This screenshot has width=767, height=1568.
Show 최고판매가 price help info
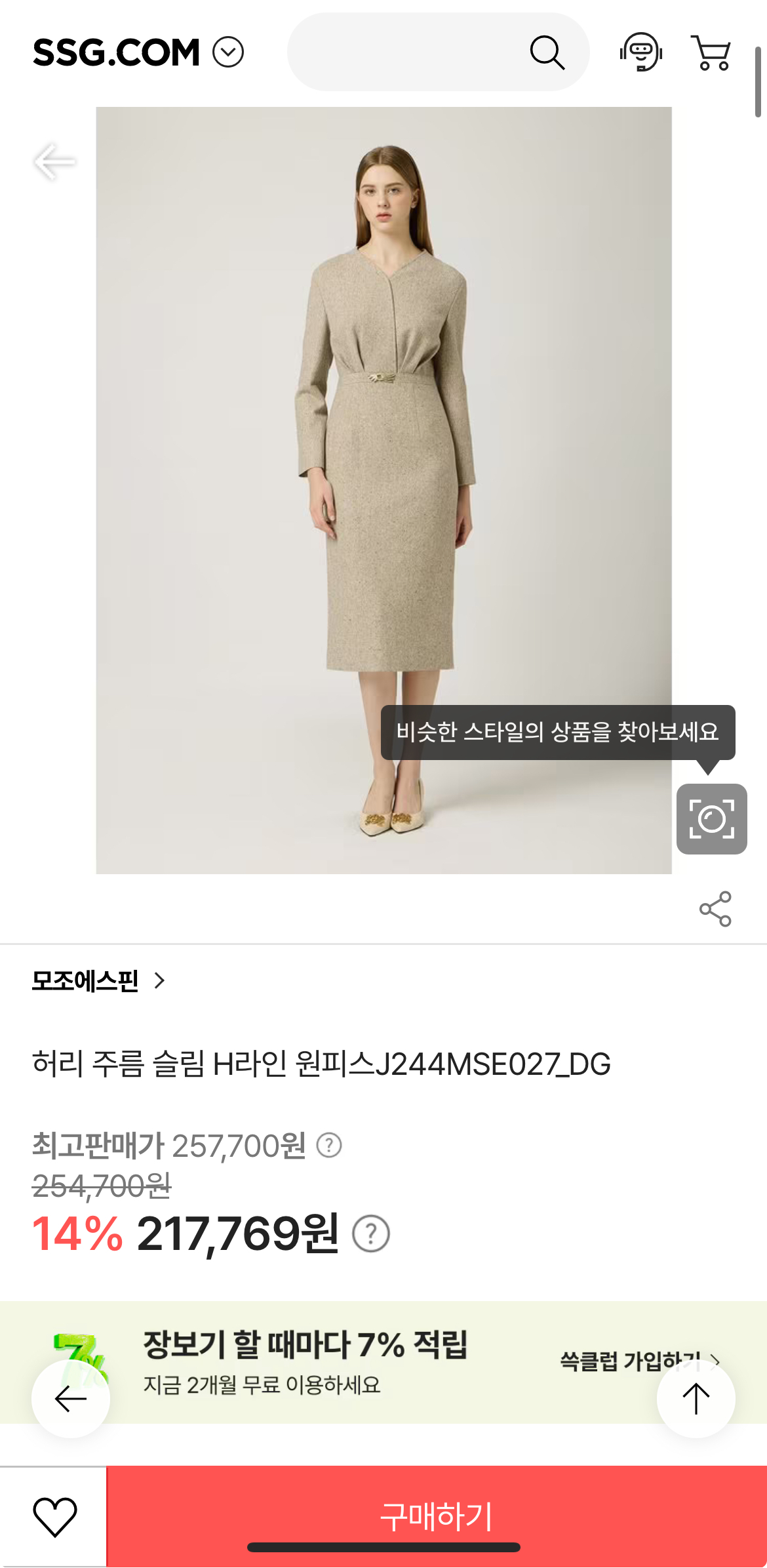coord(329,1145)
